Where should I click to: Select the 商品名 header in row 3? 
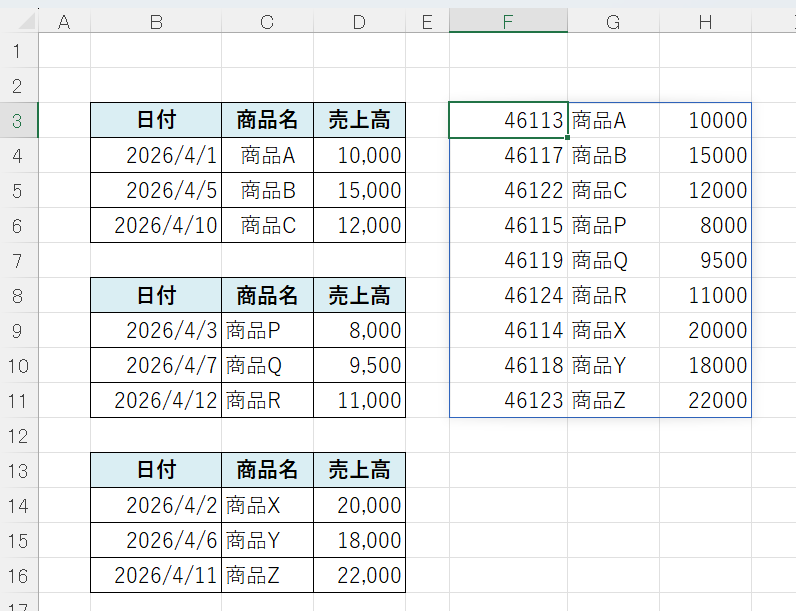click(267, 120)
